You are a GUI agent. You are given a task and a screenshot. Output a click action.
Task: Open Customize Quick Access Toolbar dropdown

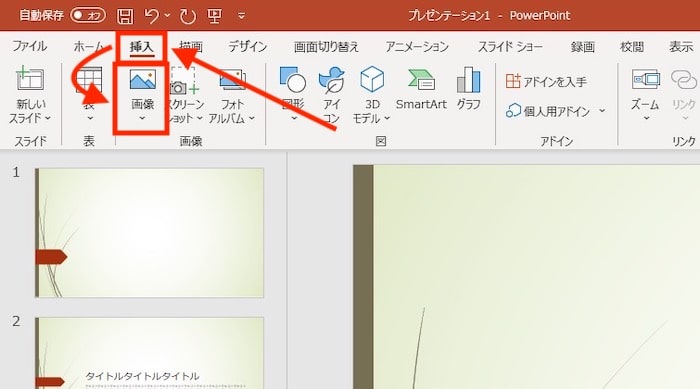pyautogui.click(x=242, y=16)
